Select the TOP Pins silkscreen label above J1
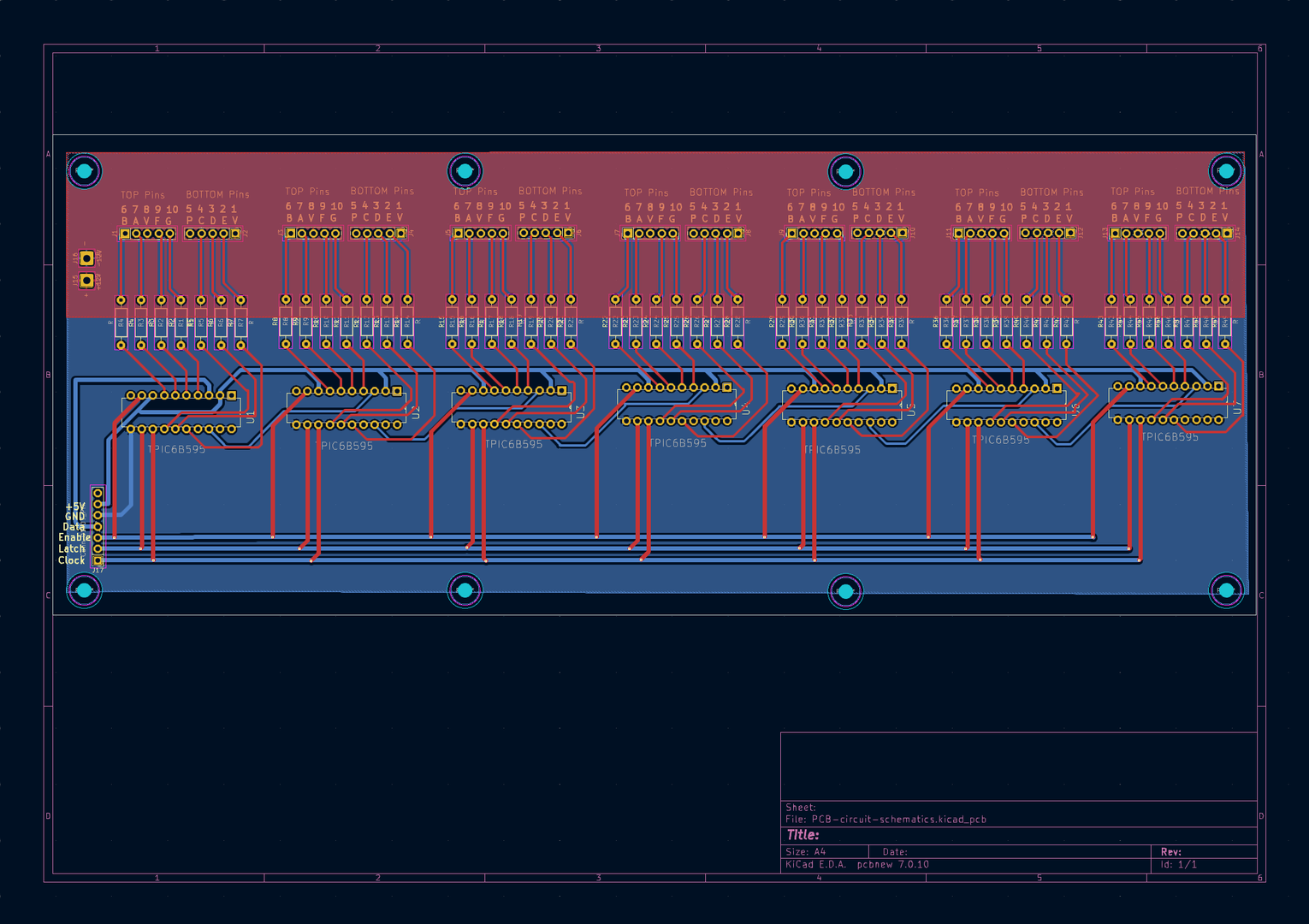Screen dimensions: 1309x924 [140, 194]
